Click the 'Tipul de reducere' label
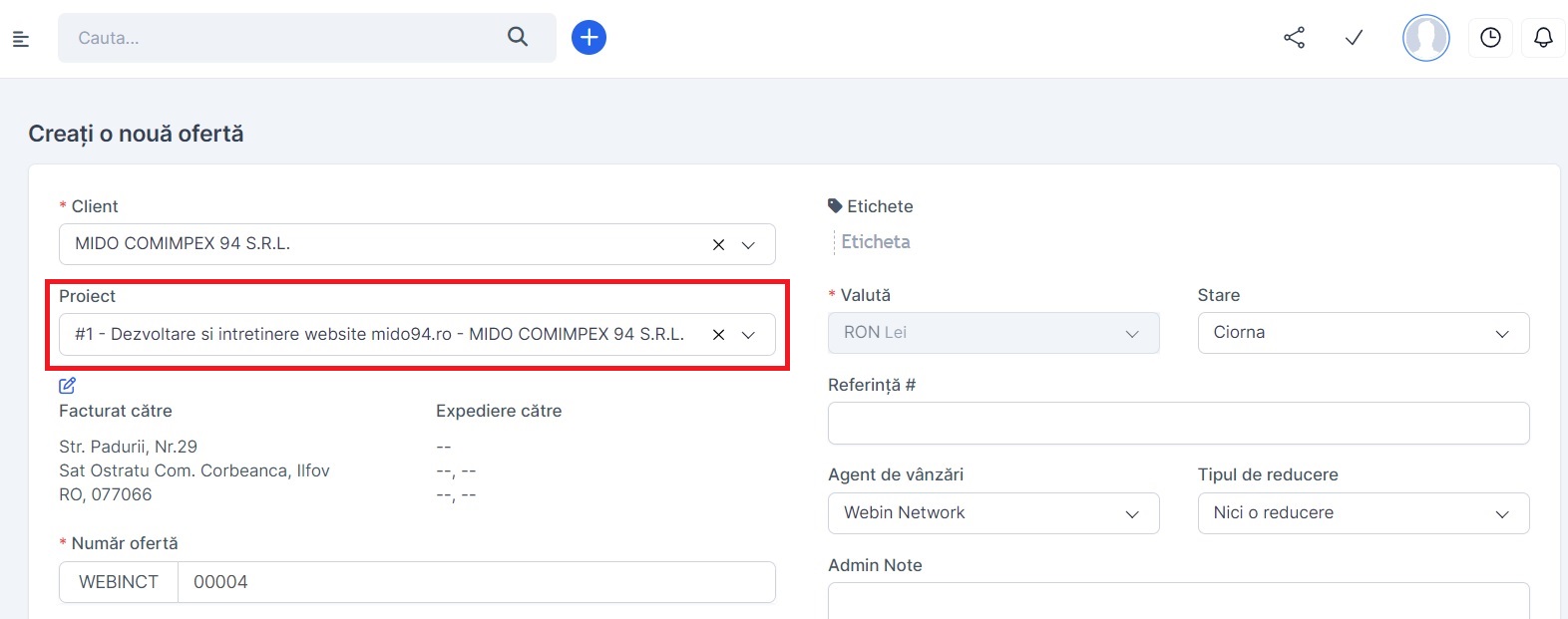 [x=1268, y=474]
